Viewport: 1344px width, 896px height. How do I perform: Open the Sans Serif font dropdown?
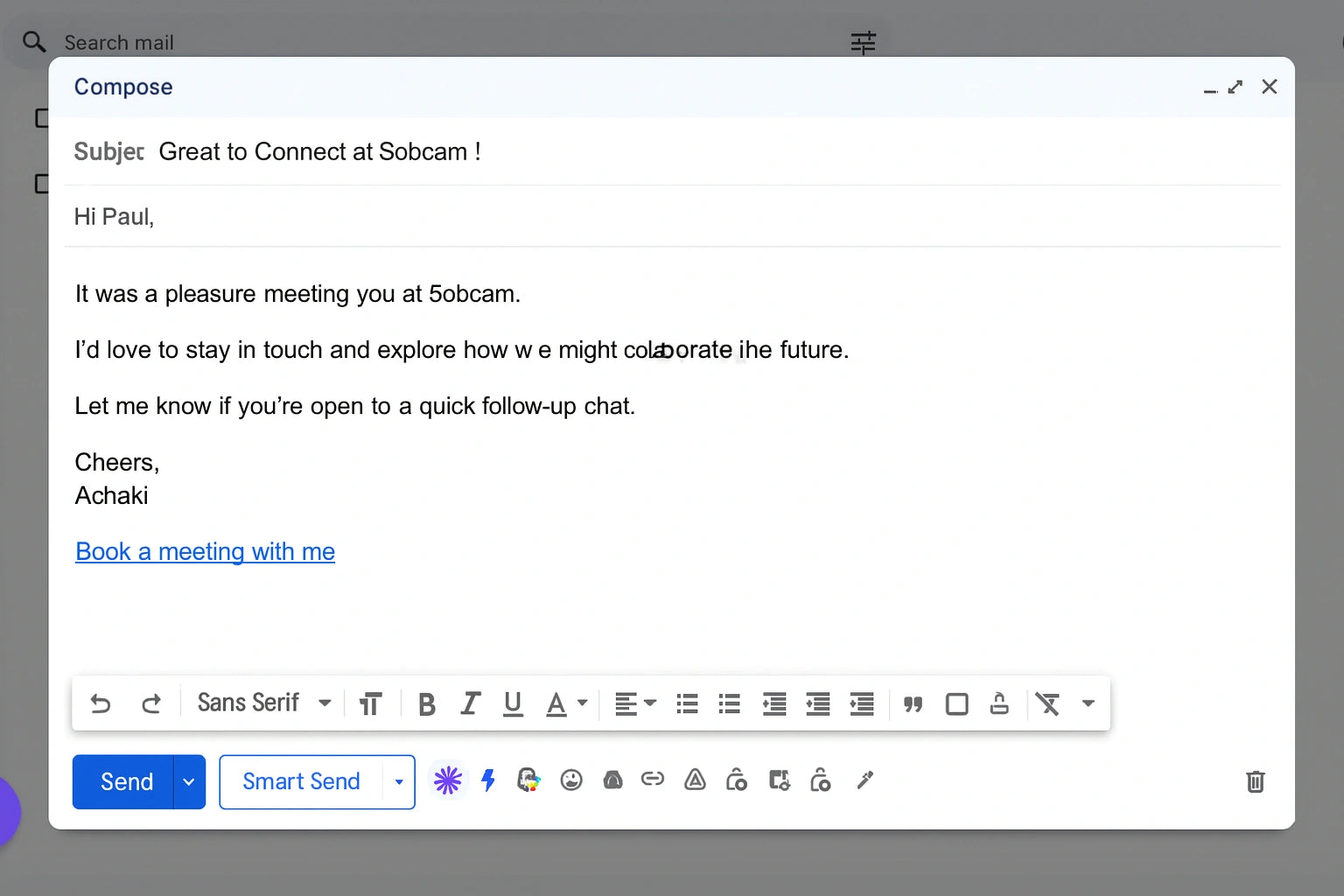point(263,703)
